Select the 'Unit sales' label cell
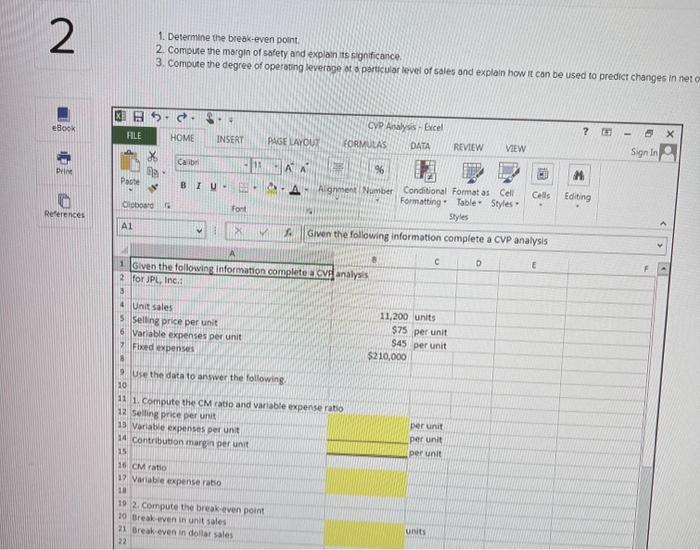700x550 pixels. point(230,308)
